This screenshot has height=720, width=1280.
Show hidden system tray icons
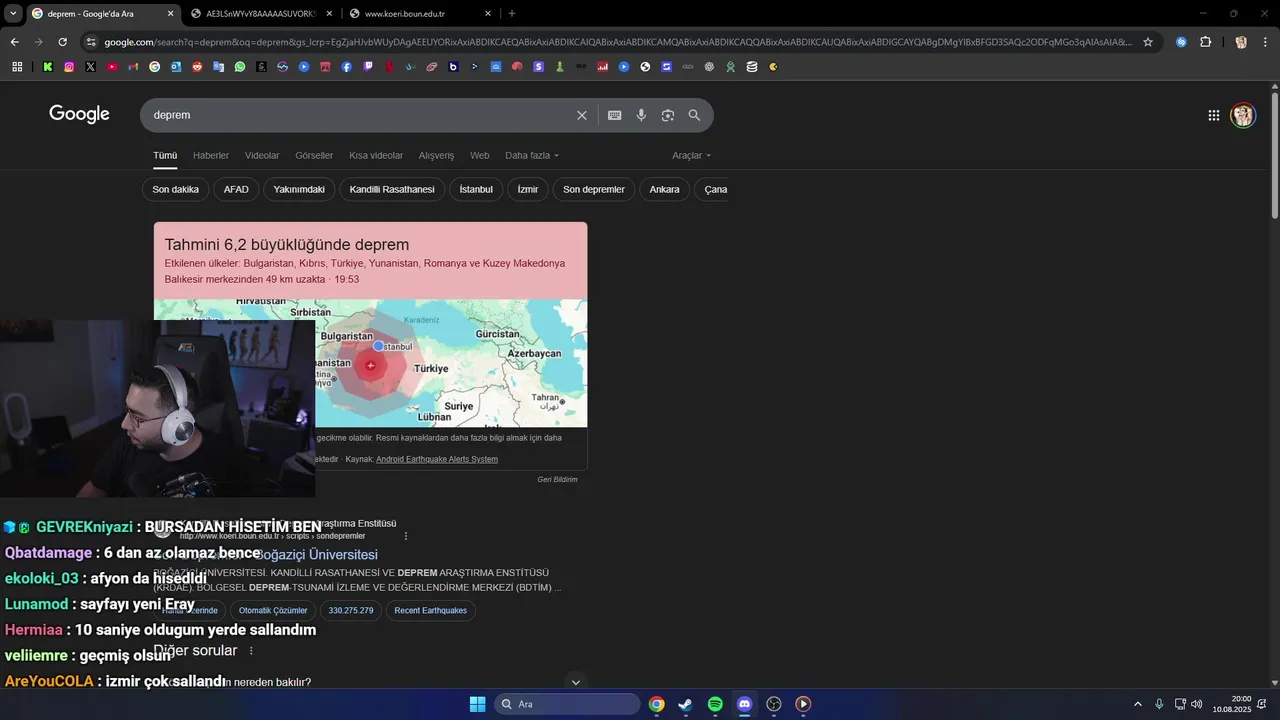pyautogui.click(x=1137, y=704)
